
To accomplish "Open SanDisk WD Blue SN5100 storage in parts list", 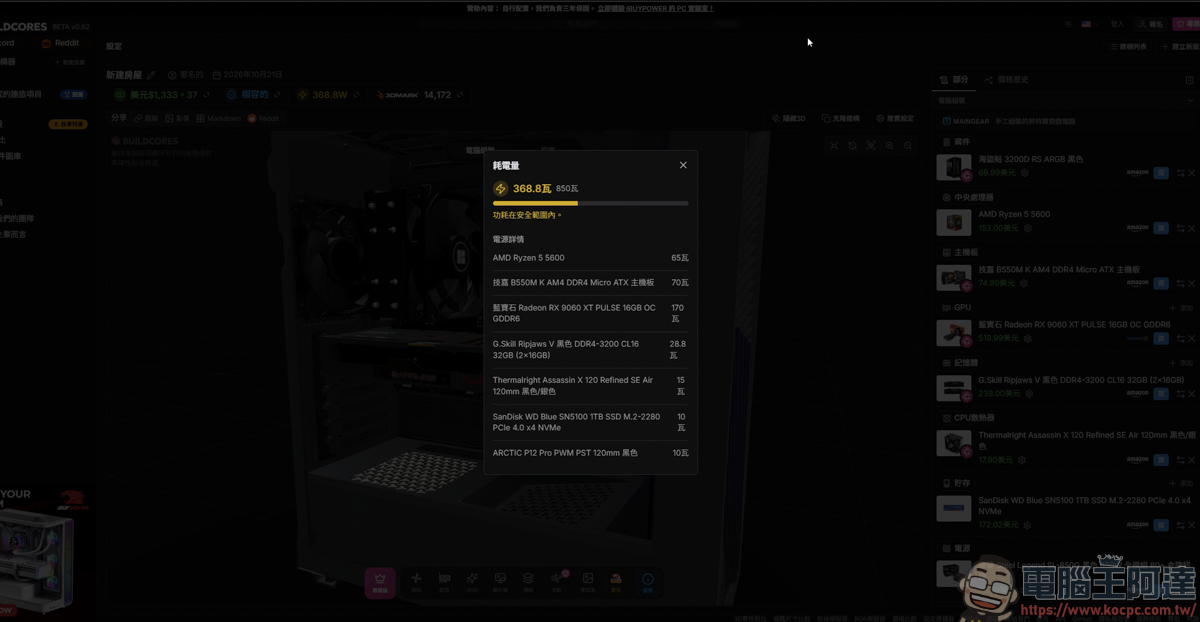I will pyautogui.click(x=1084, y=504).
